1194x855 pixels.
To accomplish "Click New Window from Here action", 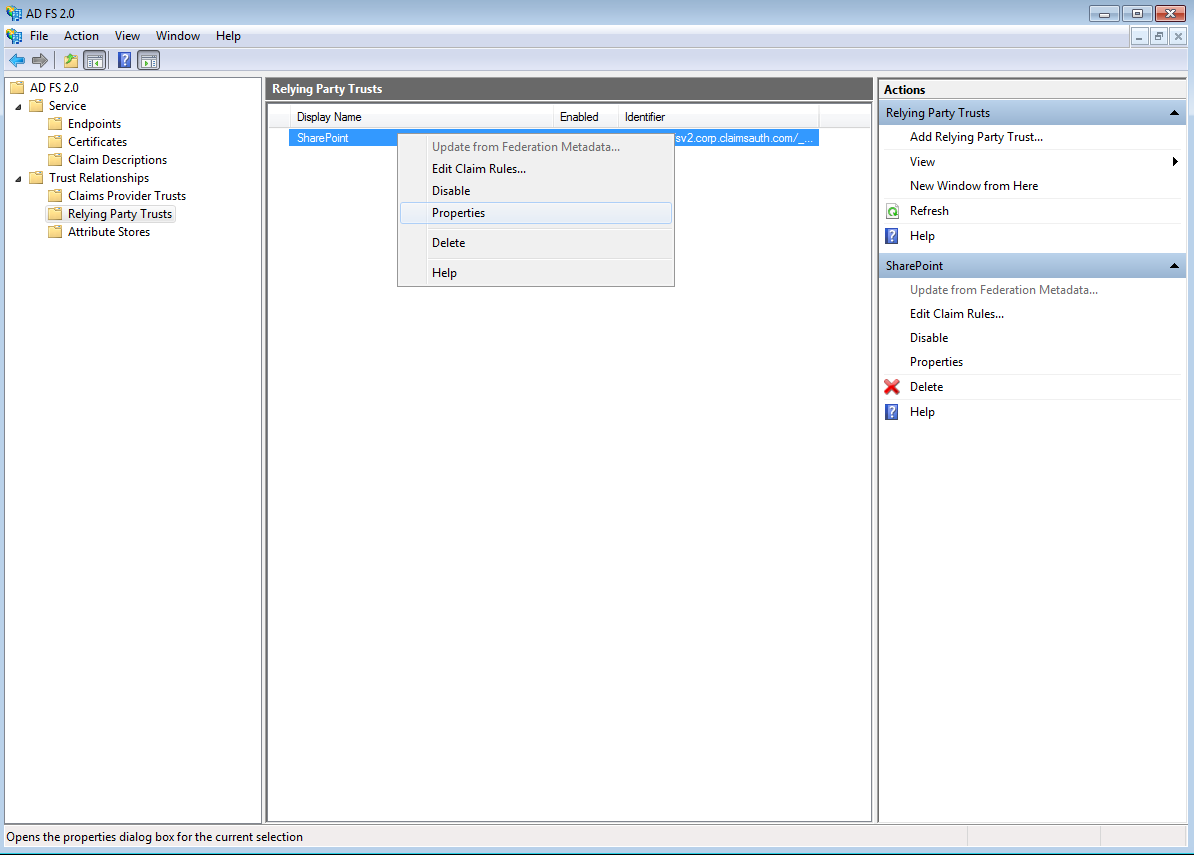I will 974,186.
